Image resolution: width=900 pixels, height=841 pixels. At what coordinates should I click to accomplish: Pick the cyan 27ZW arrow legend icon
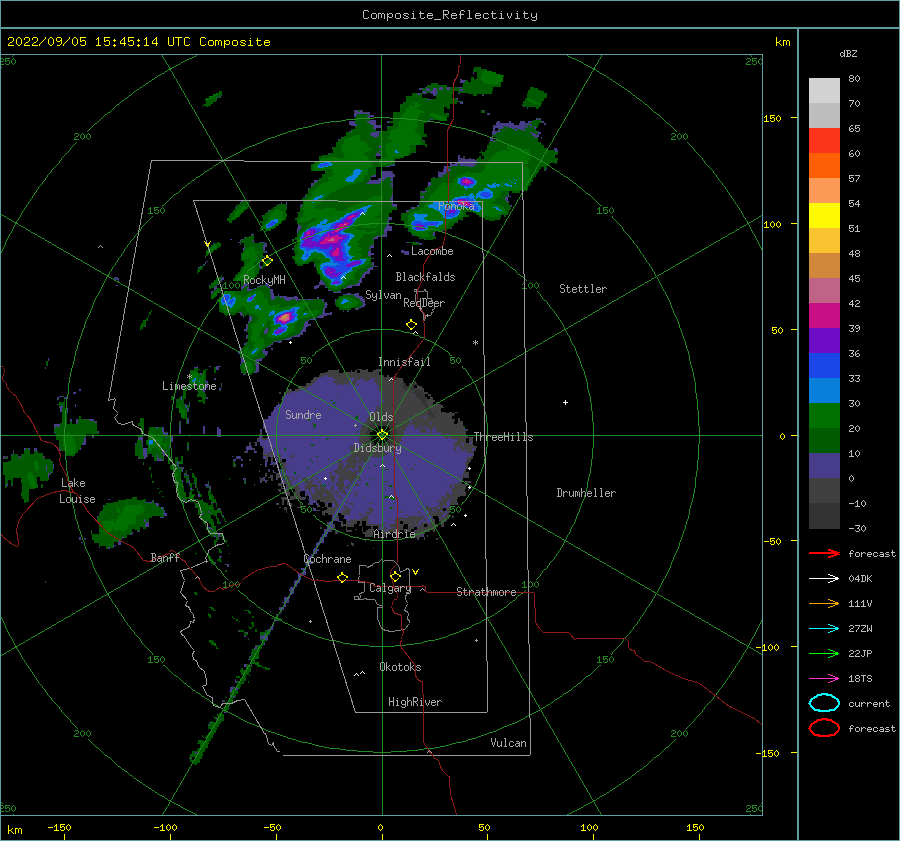[824, 629]
